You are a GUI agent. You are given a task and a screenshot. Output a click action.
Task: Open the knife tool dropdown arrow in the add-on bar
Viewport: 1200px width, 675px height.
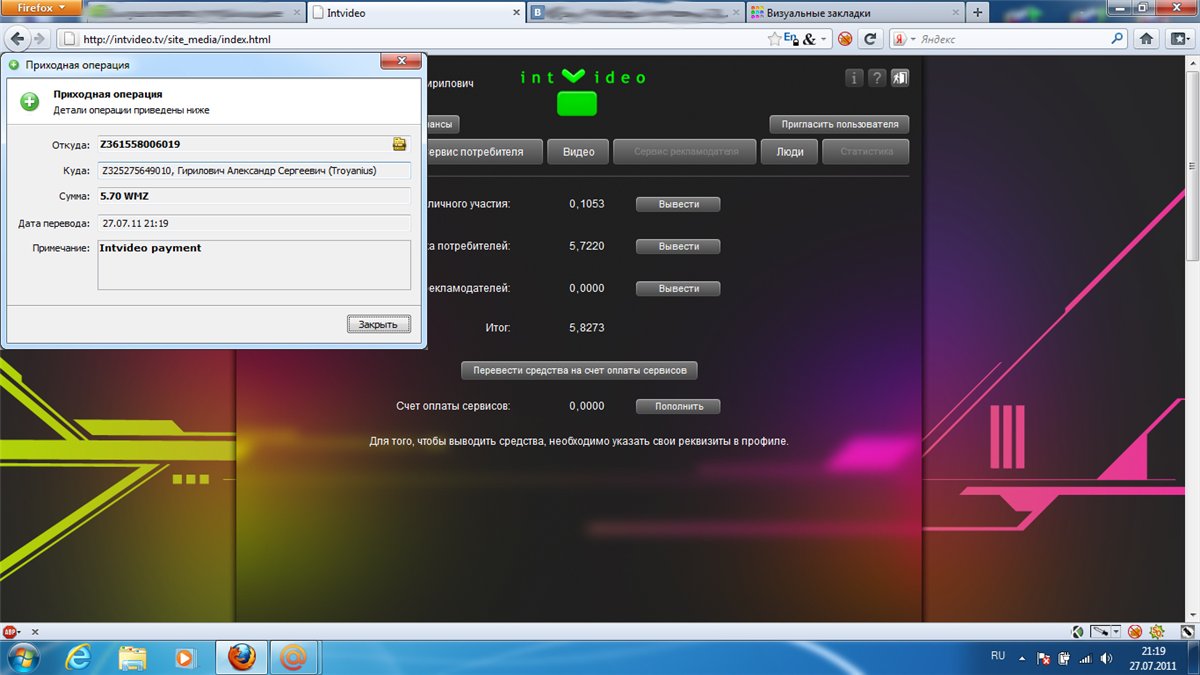[1117, 632]
